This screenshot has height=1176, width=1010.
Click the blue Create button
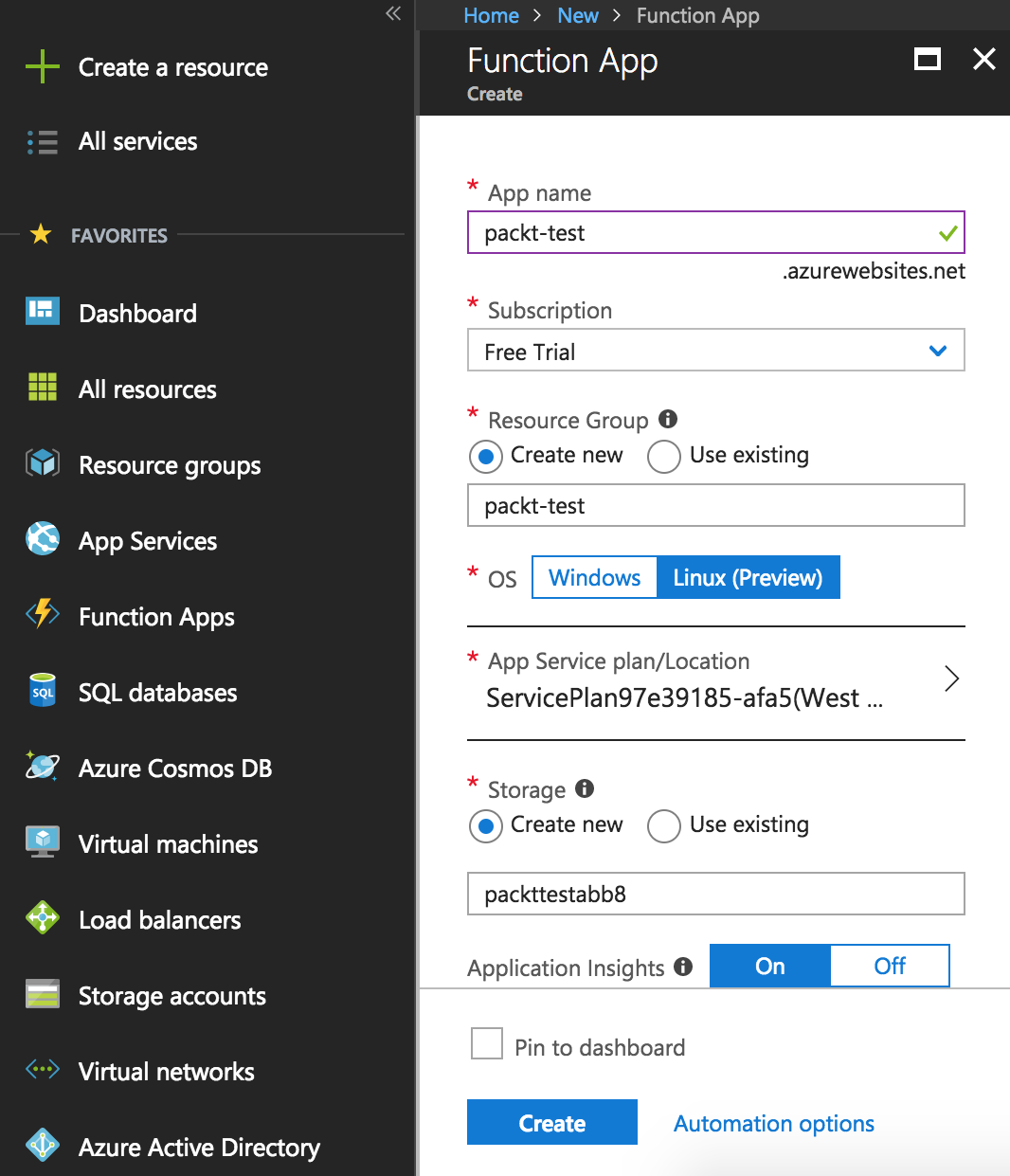pyautogui.click(x=552, y=1123)
